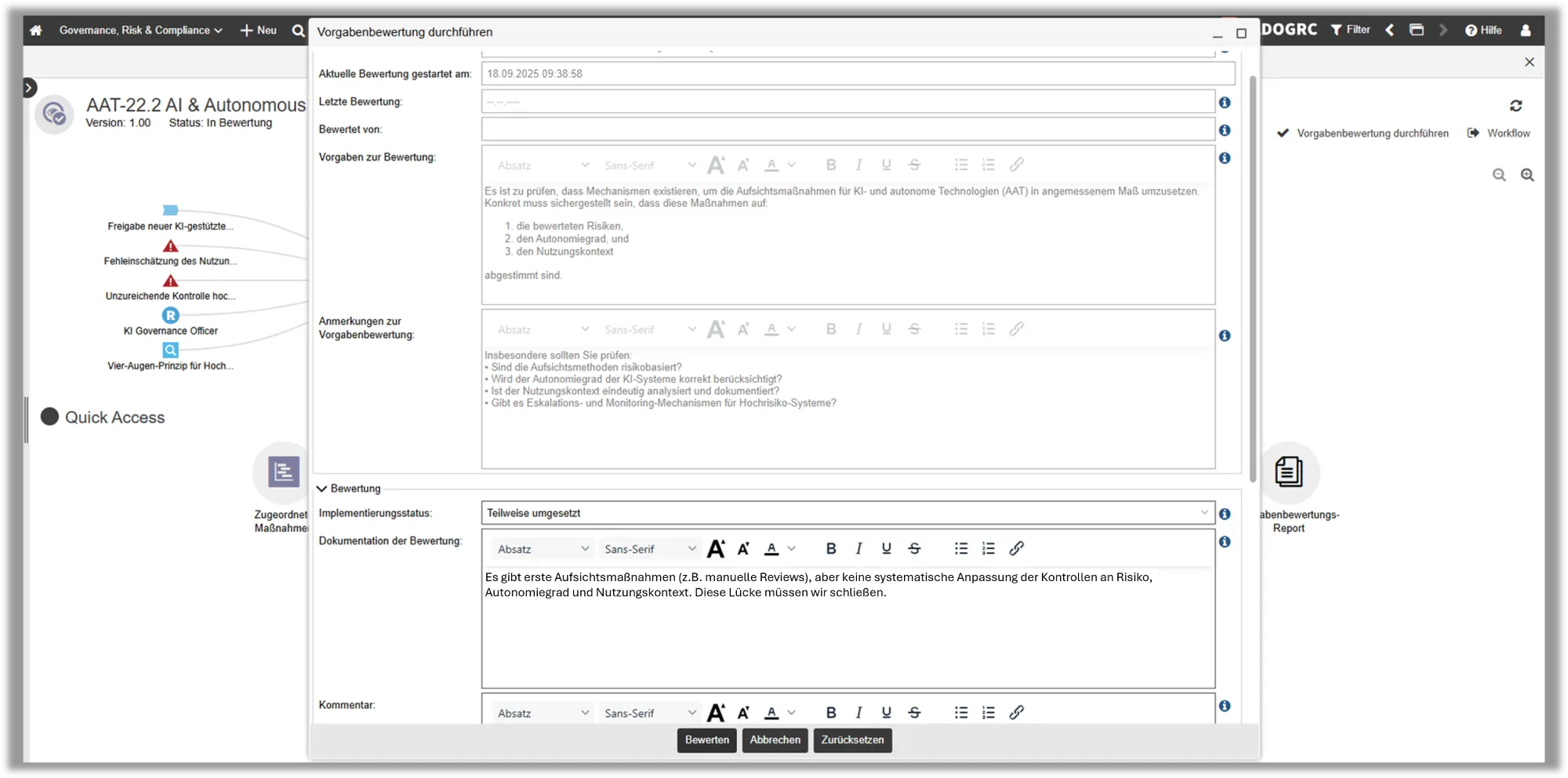Open Absatz style dropdown in Dokumentation editor

[x=543, y=549]
